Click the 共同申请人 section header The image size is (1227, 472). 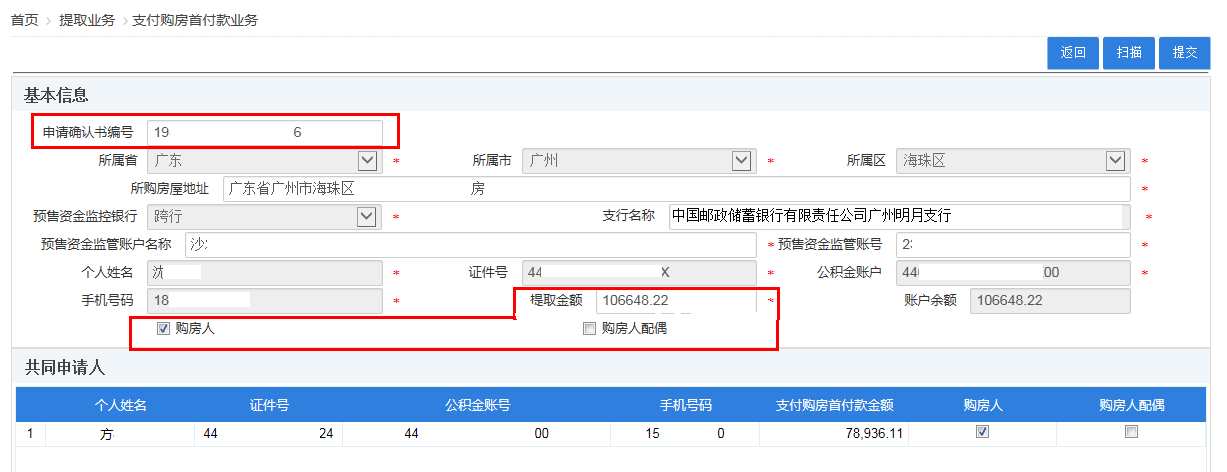(x=64, y=368)
